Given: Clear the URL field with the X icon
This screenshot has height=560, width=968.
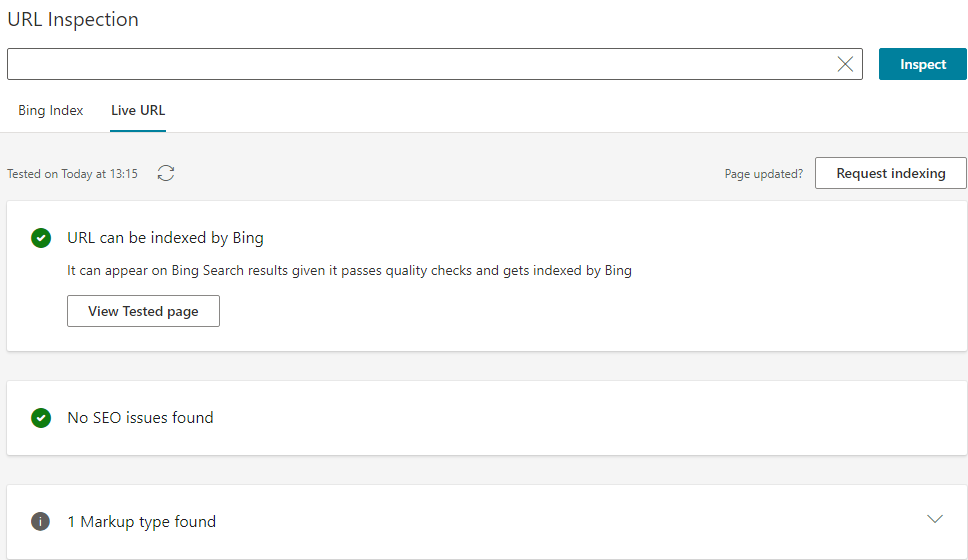Looking at the screenshot, I should tap(845, 64).
